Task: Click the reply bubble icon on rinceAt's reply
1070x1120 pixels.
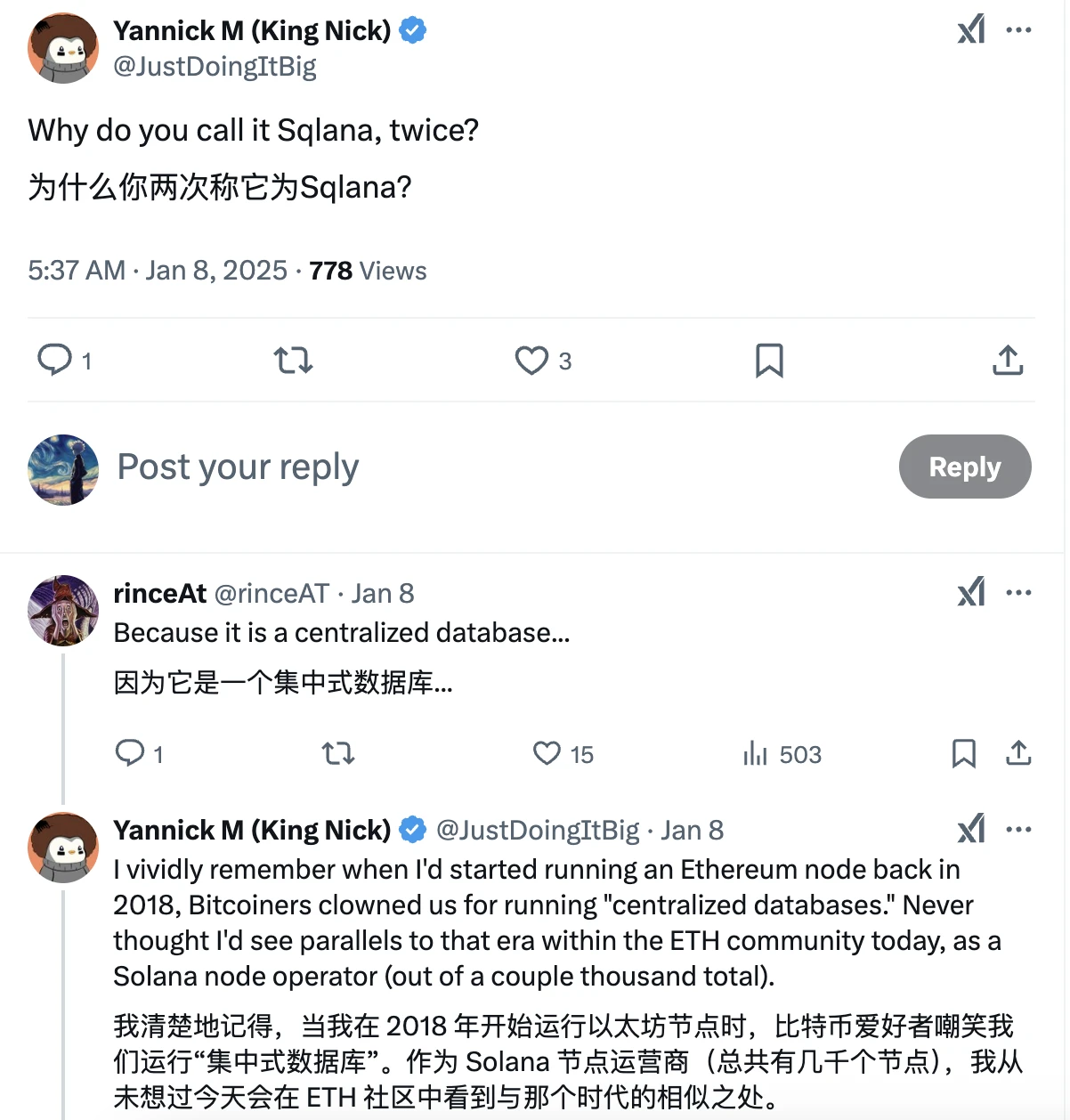Action: point(130,753)
